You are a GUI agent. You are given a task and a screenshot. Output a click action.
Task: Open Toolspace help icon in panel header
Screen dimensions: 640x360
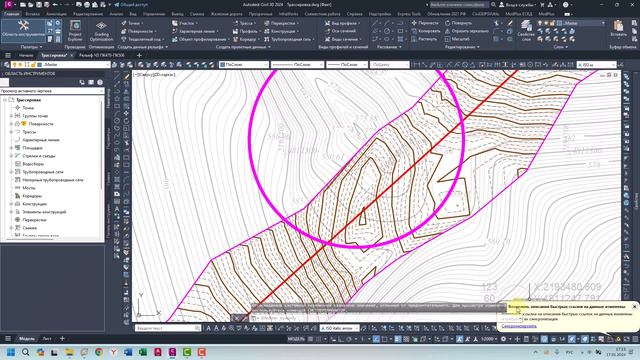coord(100,82)
